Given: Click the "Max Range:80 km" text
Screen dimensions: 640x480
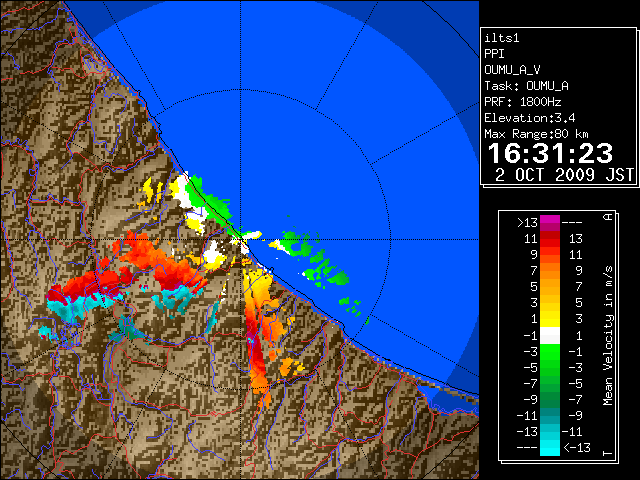Looking at the screenshot, I should pyautogui.click(x=536, y=134).
